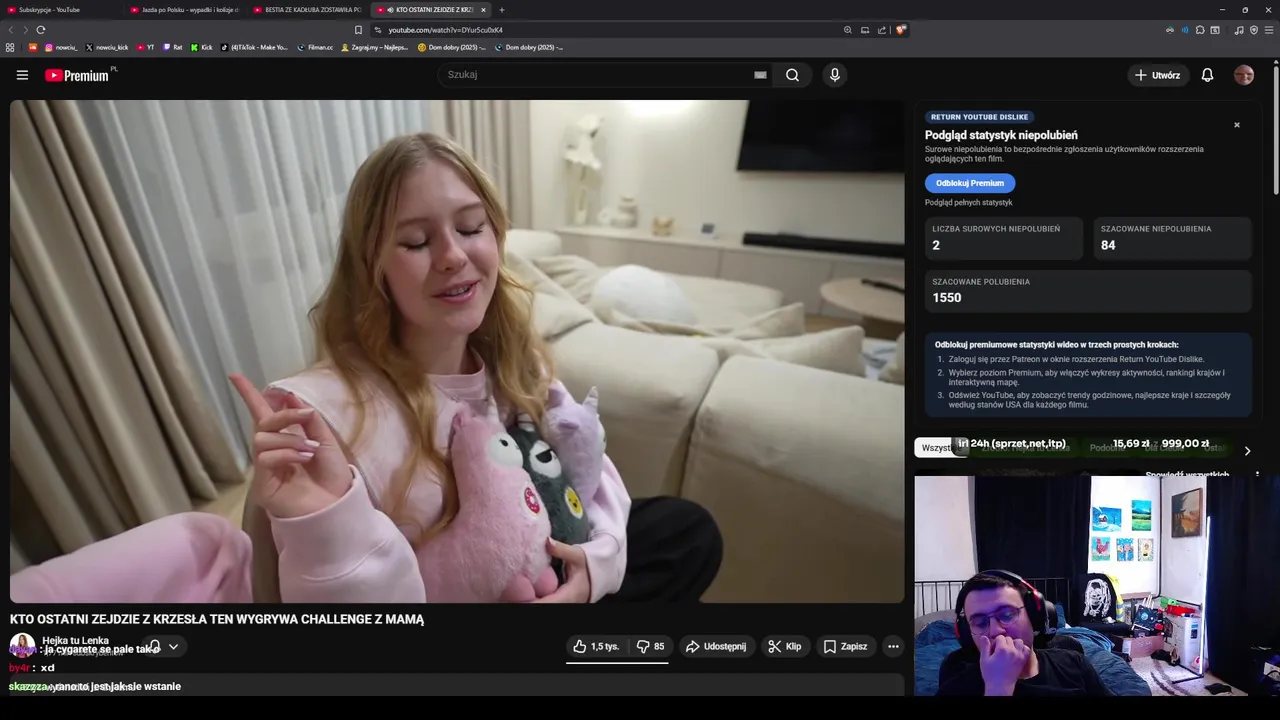Viewport: 1280px width, 720px height.
Task: Open the Rat Twitch bookmark
Action: (x=173, y=47)
